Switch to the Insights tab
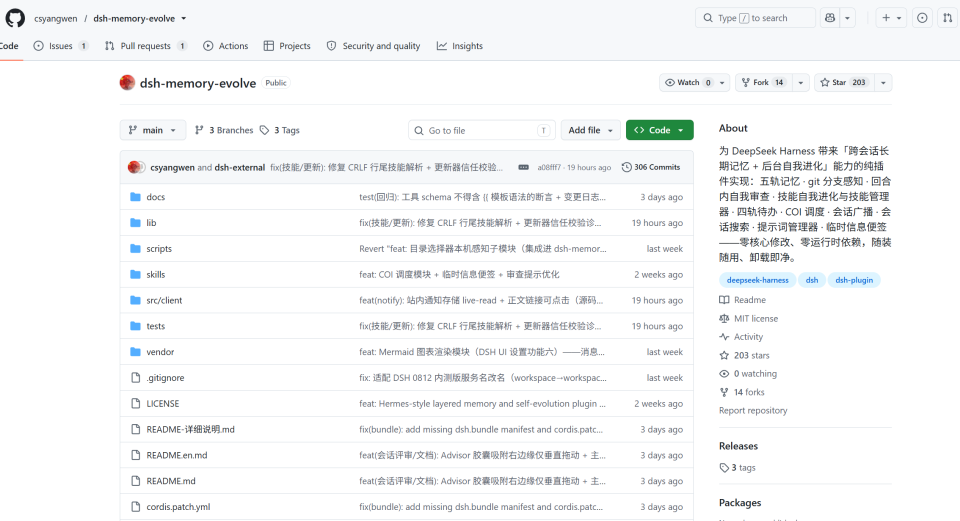960x521 pixels. pos(460,46)
